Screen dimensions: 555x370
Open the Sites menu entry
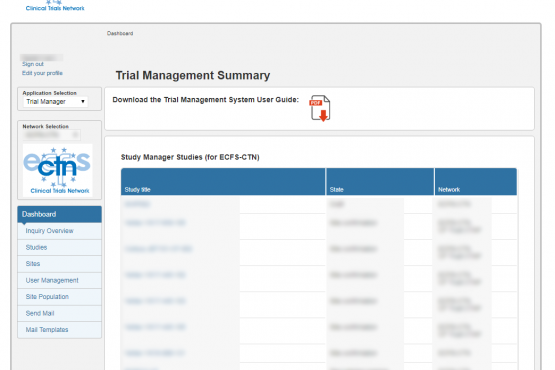click(59, 264)
